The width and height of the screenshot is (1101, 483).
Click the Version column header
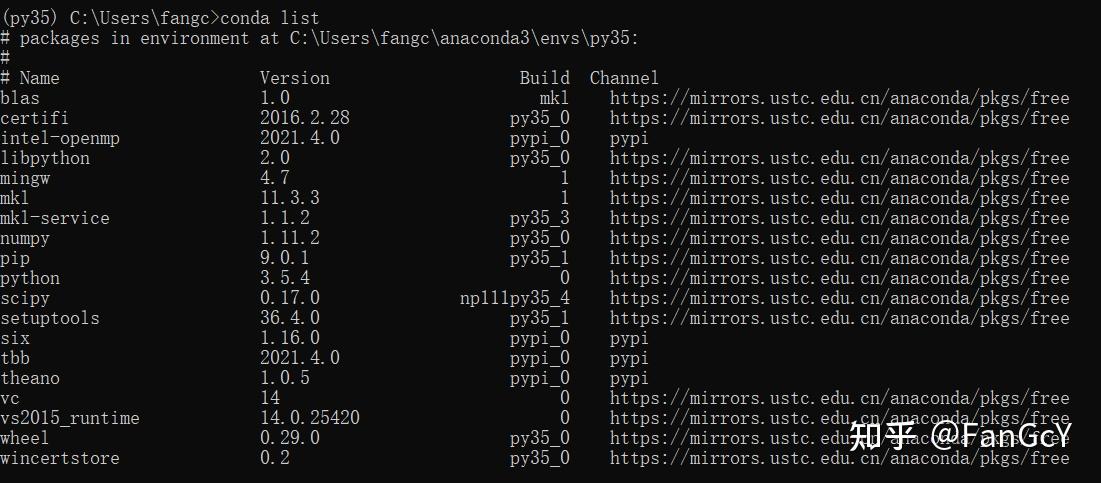[x=294, y=78]
